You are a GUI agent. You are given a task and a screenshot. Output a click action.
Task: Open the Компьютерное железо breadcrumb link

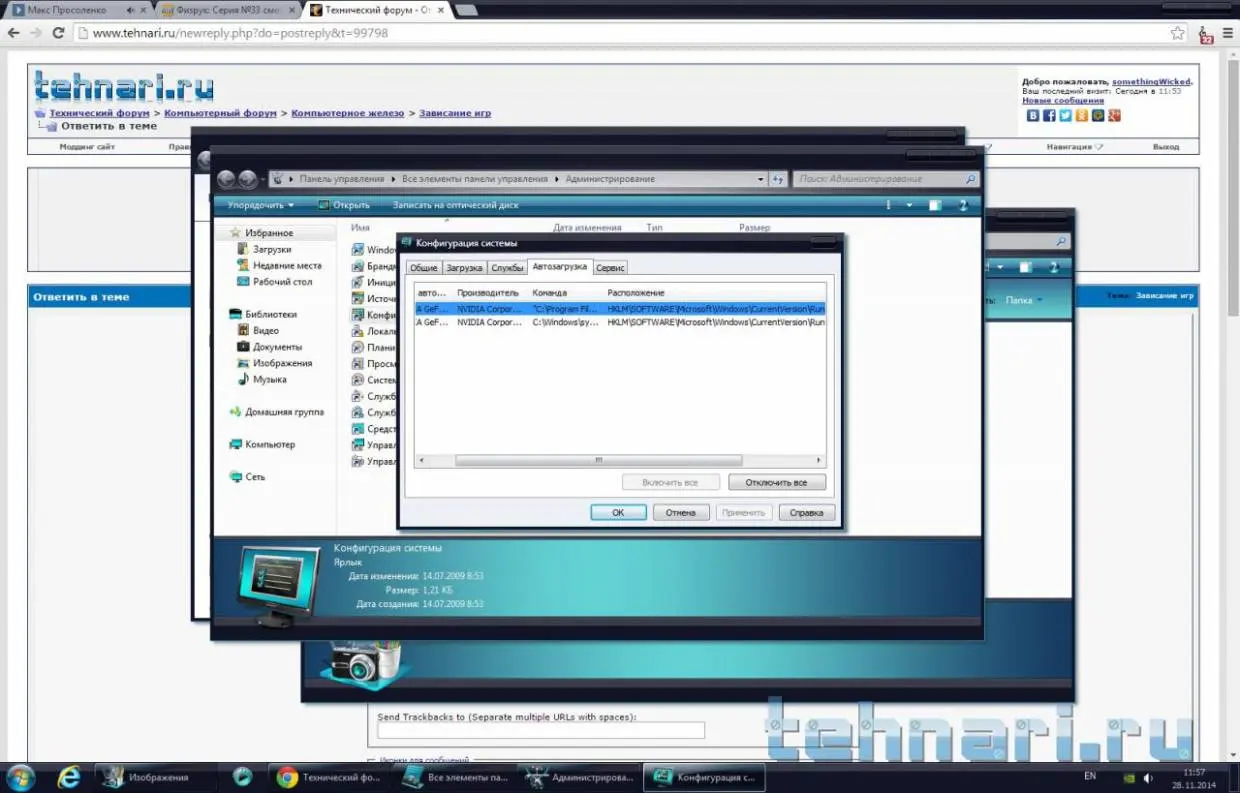[348, 113]
